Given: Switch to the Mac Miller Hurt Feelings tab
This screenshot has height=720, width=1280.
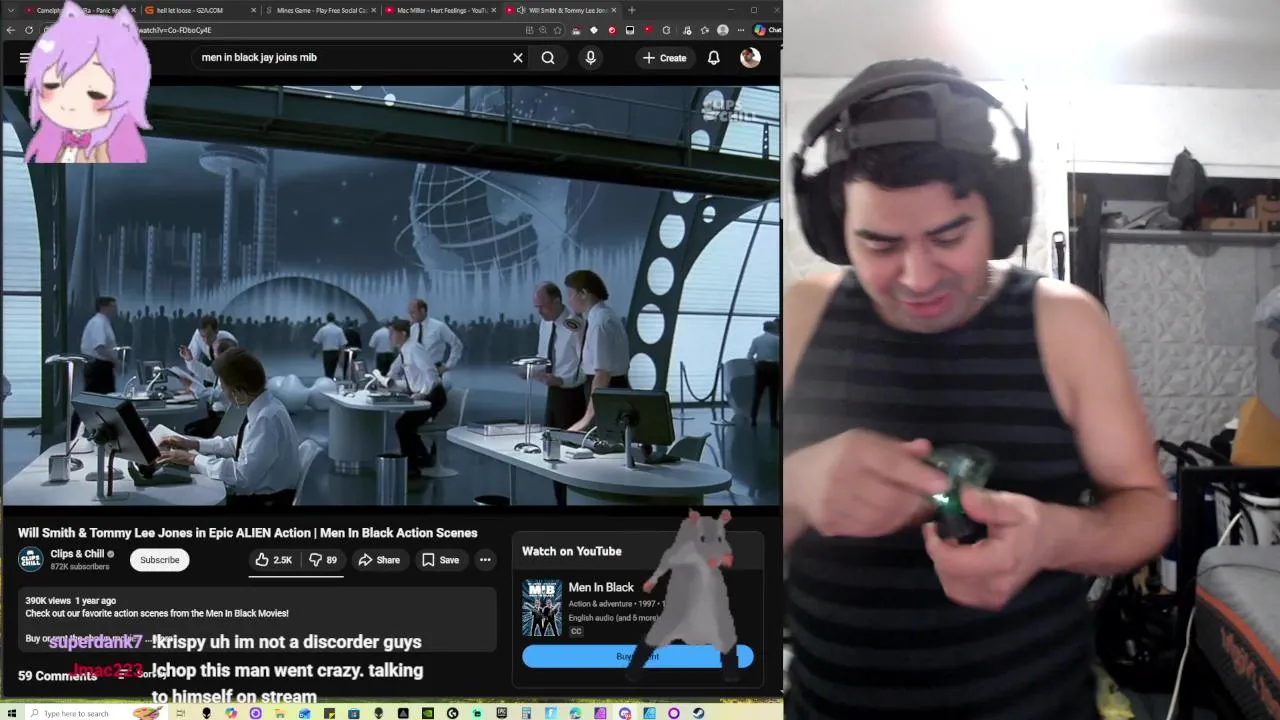Looking at the screenshot, I should tap(440, 10).
